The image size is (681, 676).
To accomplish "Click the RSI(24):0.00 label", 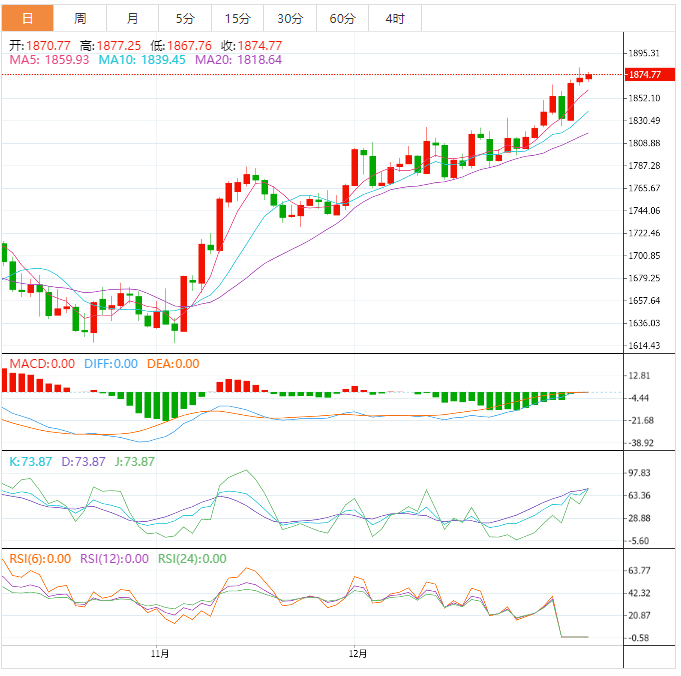I will click(192, 559).
